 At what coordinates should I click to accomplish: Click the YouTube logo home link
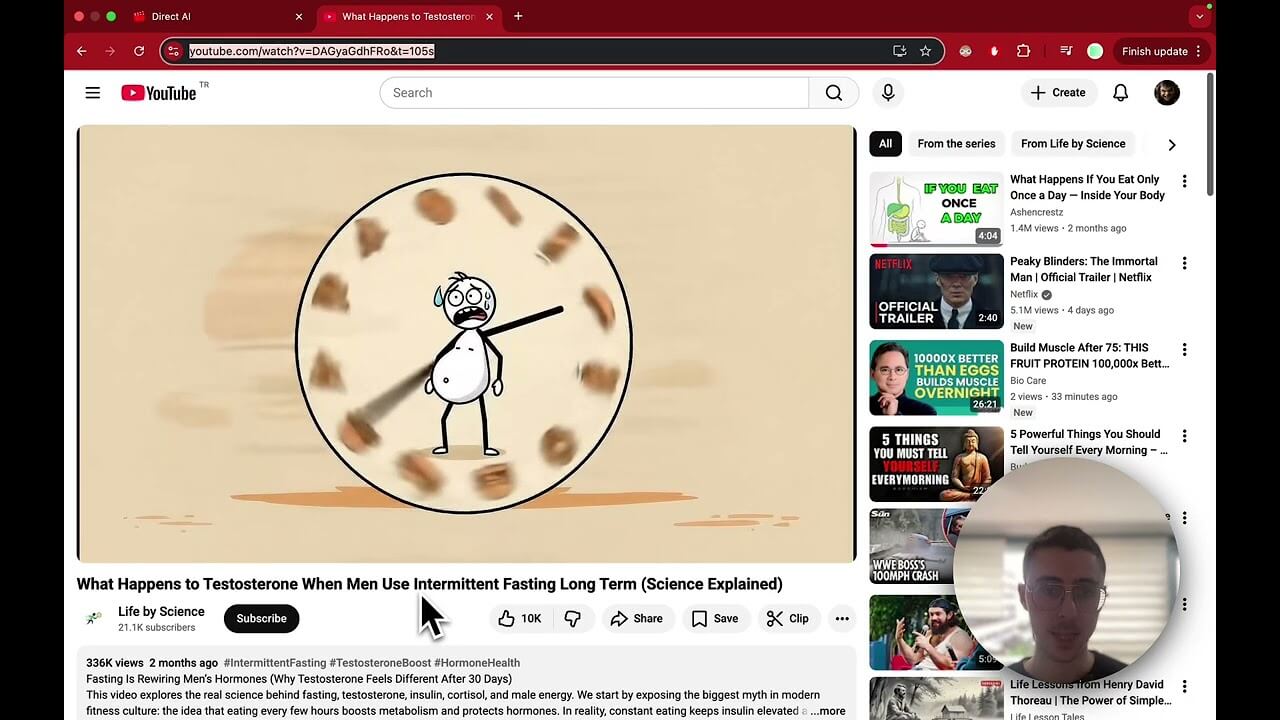click(159, 93)
